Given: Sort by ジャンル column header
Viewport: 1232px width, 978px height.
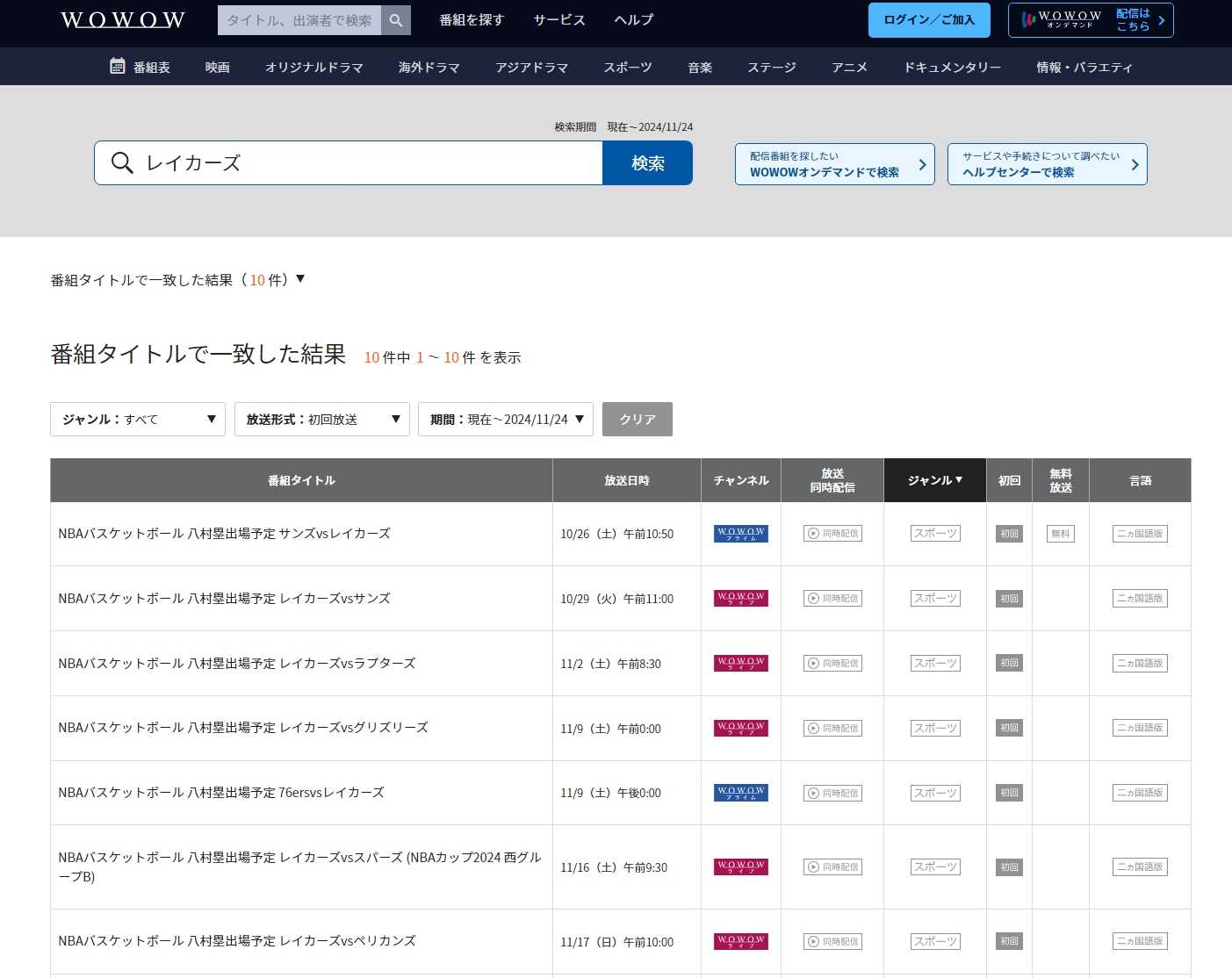Looking at the screenshot, I should (935, 480).
